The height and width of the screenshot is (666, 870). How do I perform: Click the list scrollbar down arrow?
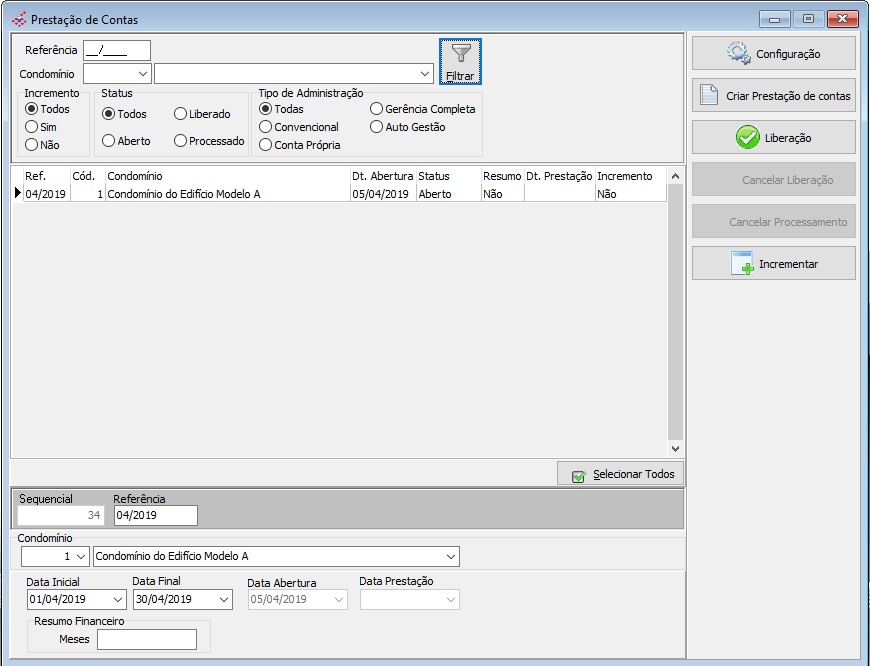click(x=675, y=449)
